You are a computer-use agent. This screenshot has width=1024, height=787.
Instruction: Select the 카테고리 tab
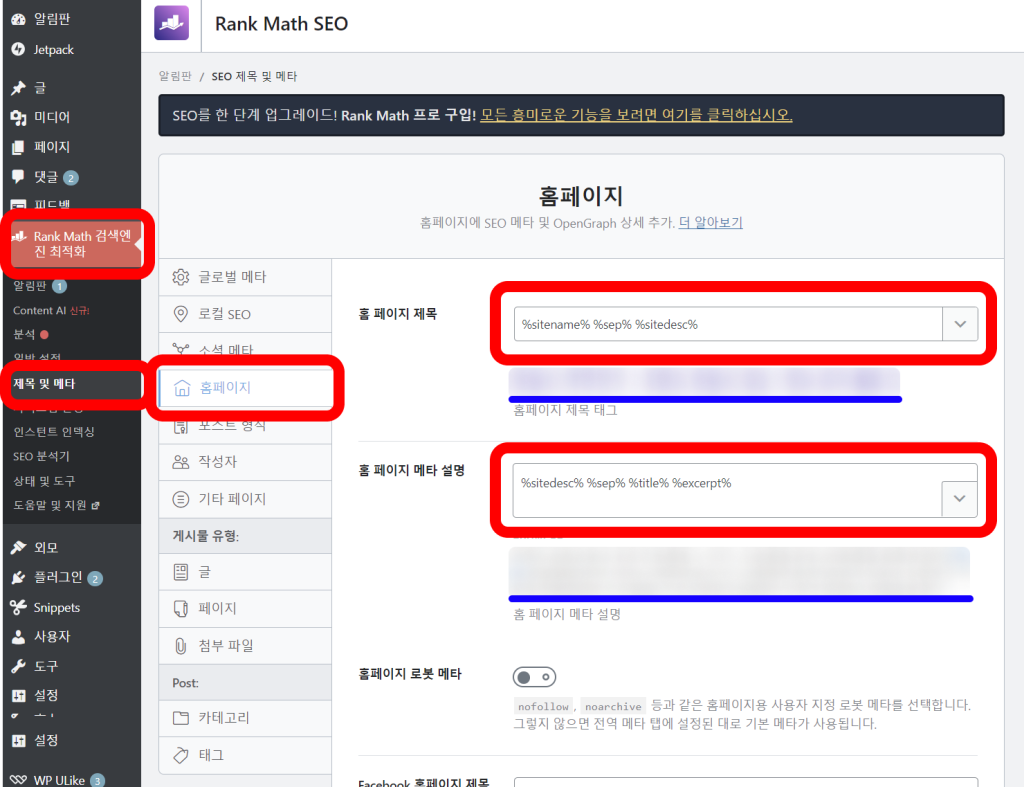click(x=245, y=718)
